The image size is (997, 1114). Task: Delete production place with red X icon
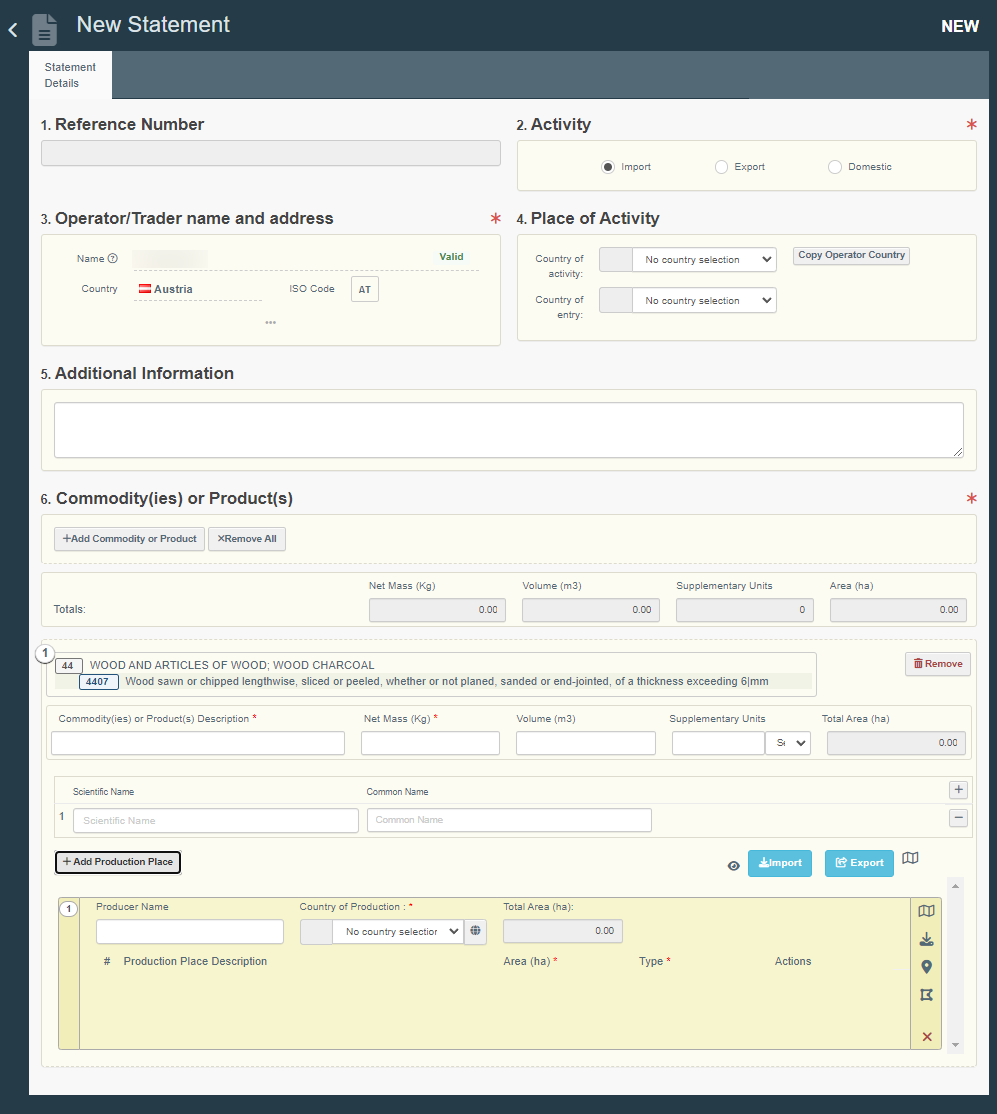click(x=927, y=1037)
